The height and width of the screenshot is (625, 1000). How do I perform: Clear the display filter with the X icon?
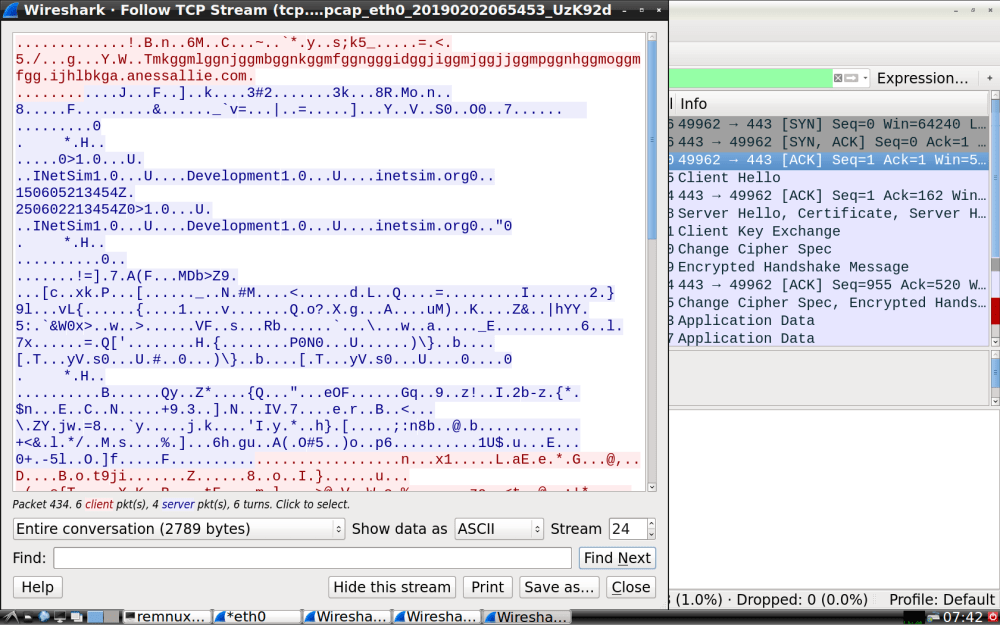coord(838,78)
